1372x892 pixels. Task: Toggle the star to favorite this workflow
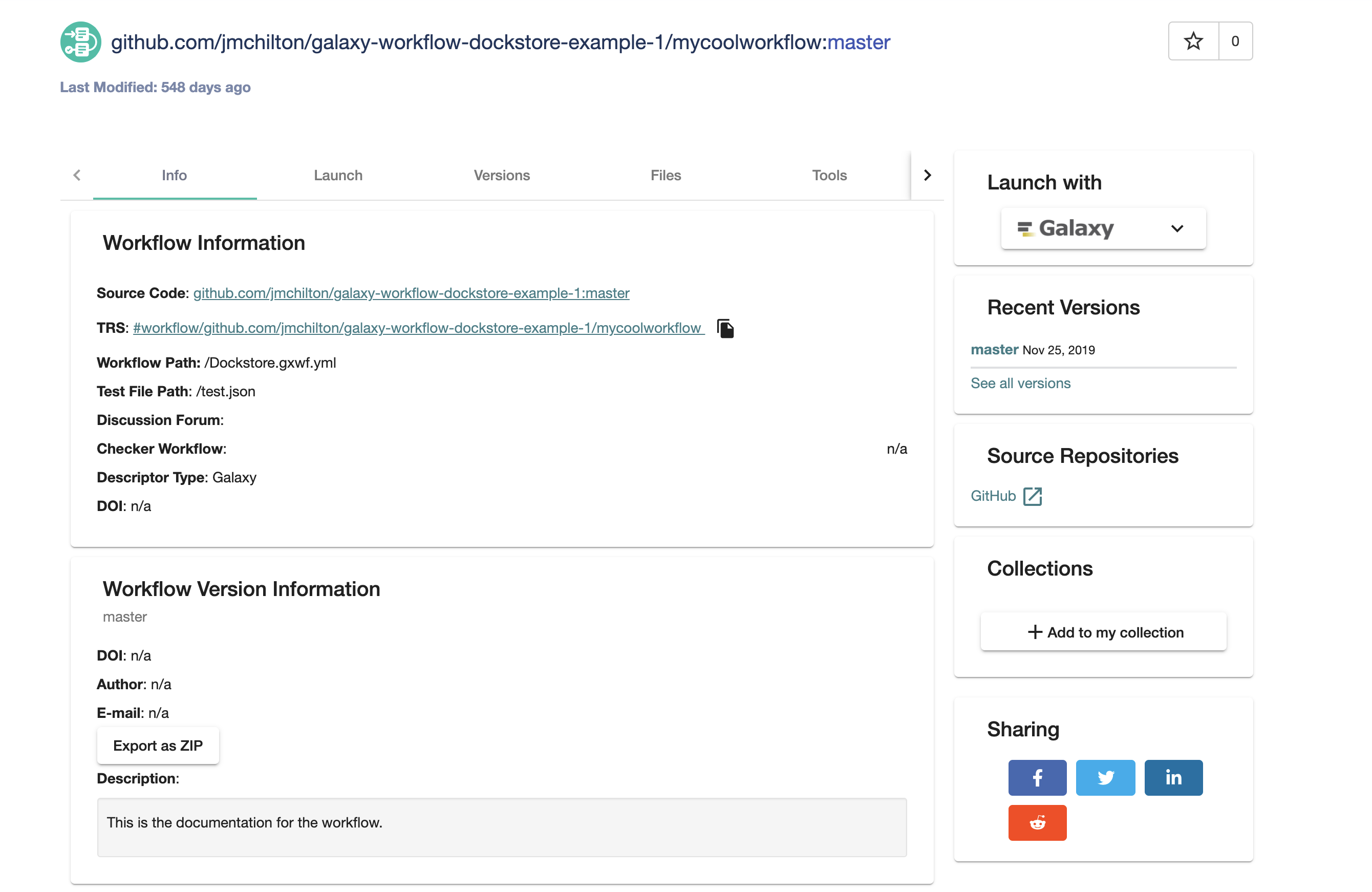[1193, 41]
